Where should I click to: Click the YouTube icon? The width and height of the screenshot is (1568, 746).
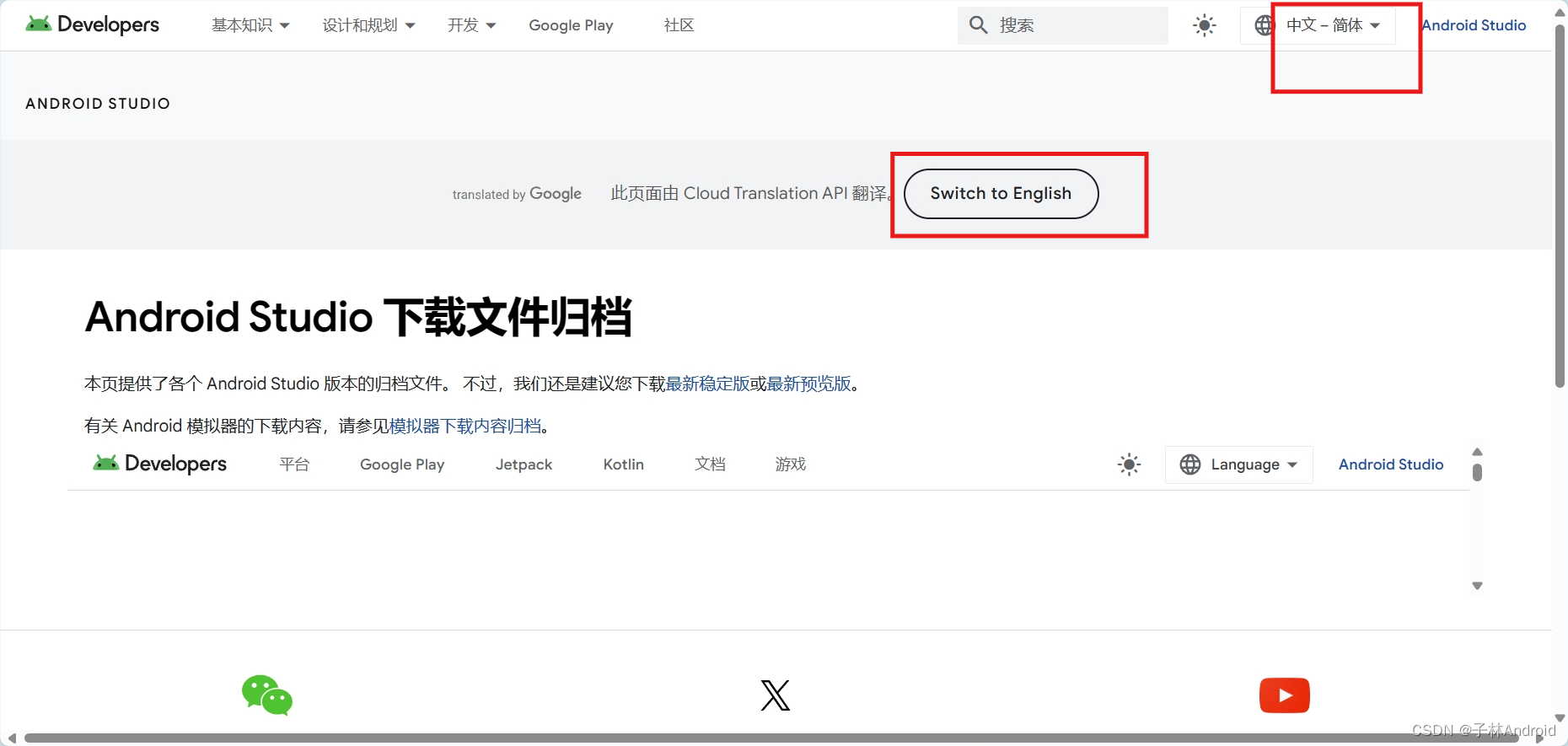coord(1285,695)
